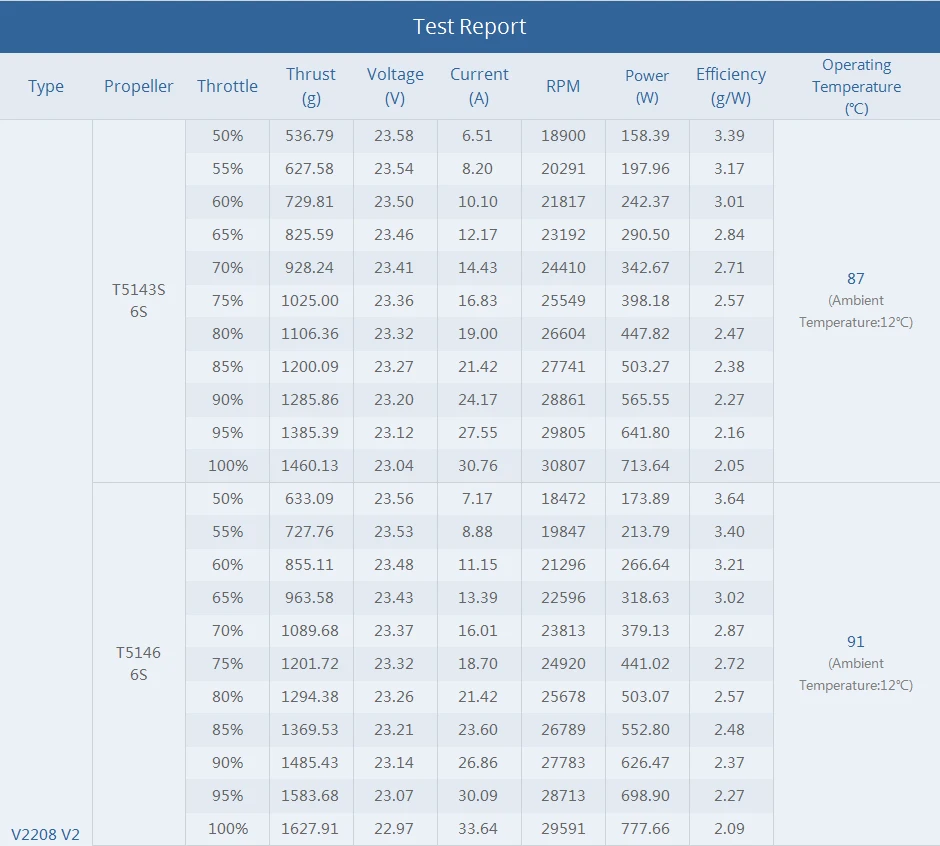Select the T5146 6S propeller cell
Image resolution: width=940 pixels, height=846 pixels.
point(138,663)
